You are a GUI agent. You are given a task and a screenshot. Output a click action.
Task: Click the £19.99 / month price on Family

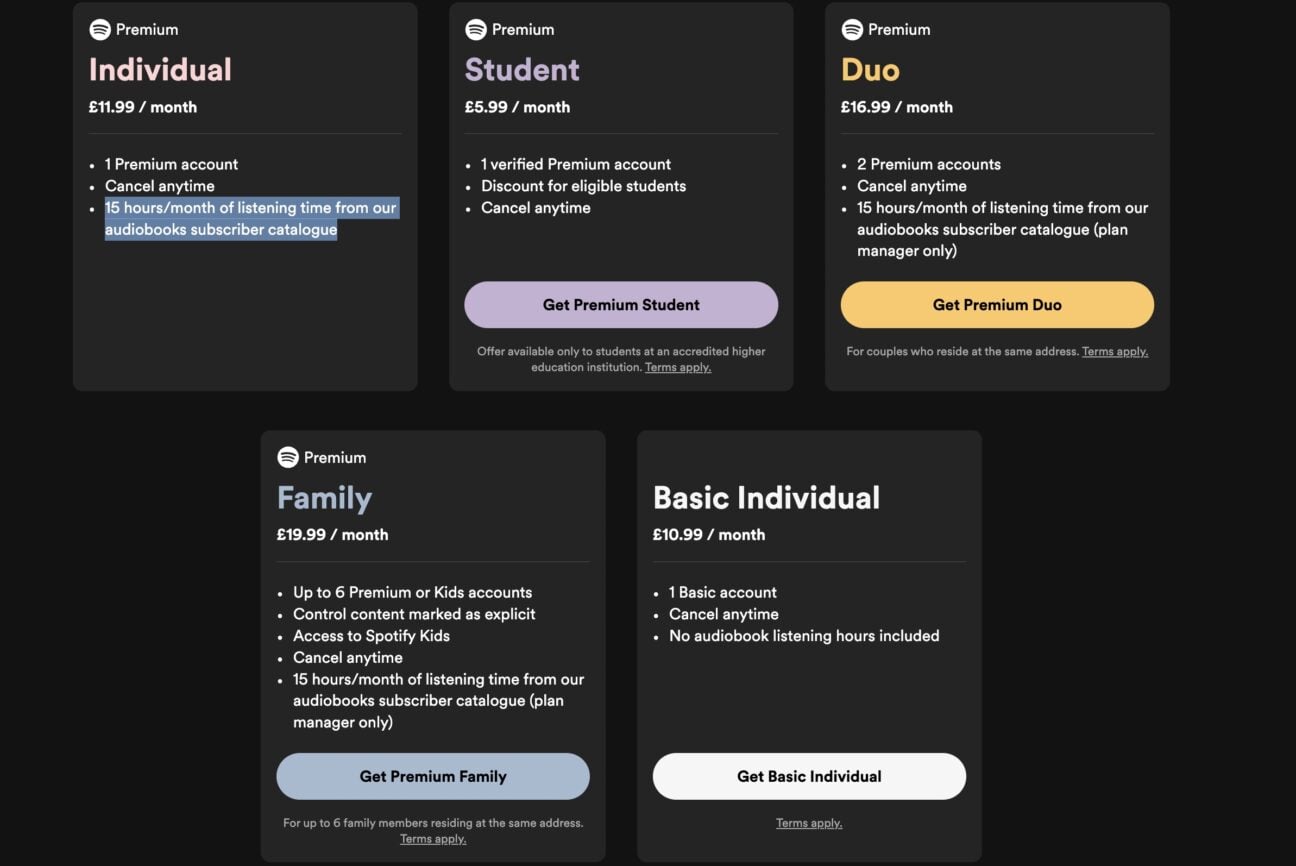[x=332, y=534]
